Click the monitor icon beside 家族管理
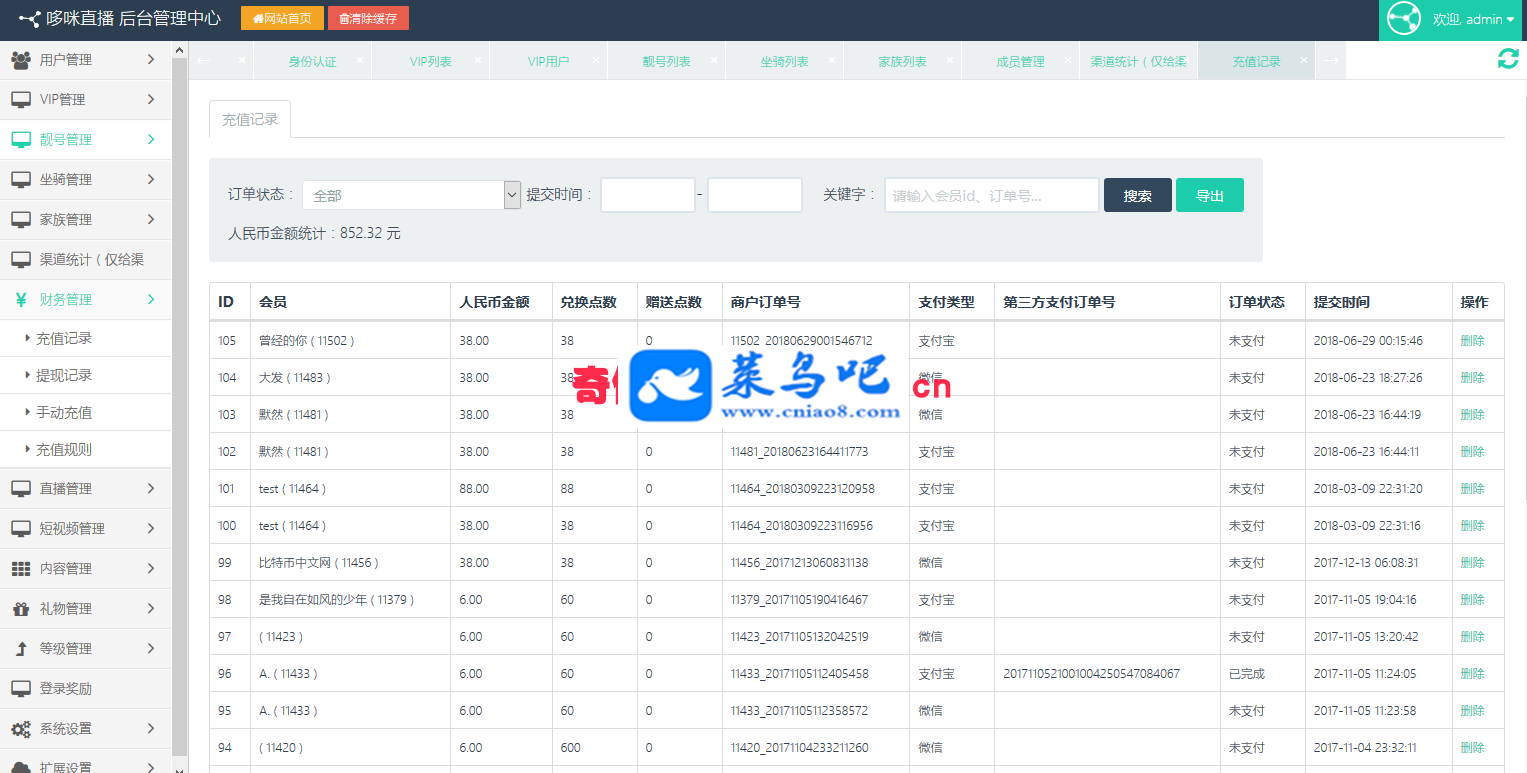Screen dimensions: 1527x773 coord(20,220)
